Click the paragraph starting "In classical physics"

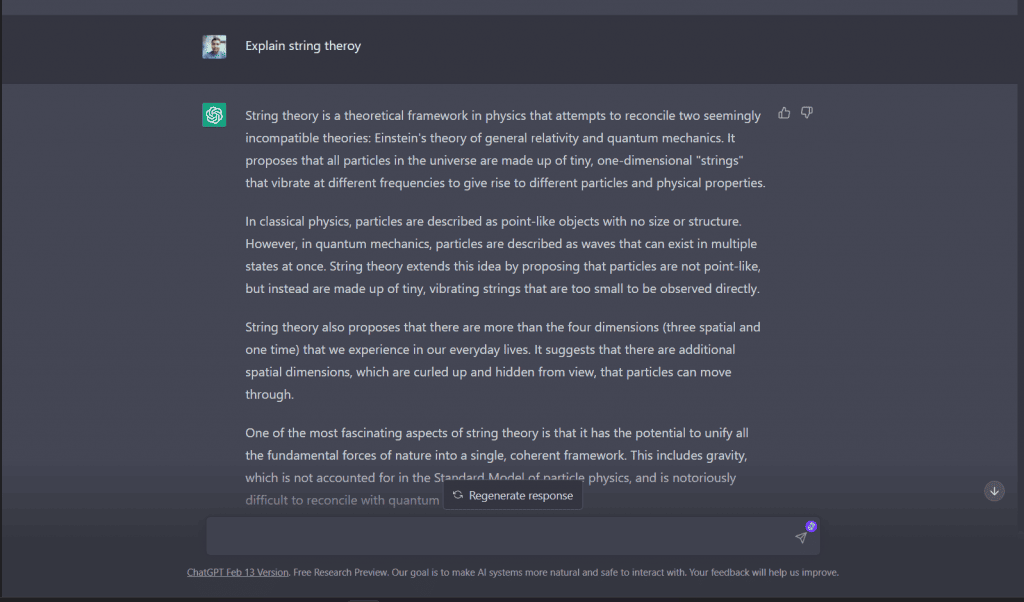[x=503, y=254]
